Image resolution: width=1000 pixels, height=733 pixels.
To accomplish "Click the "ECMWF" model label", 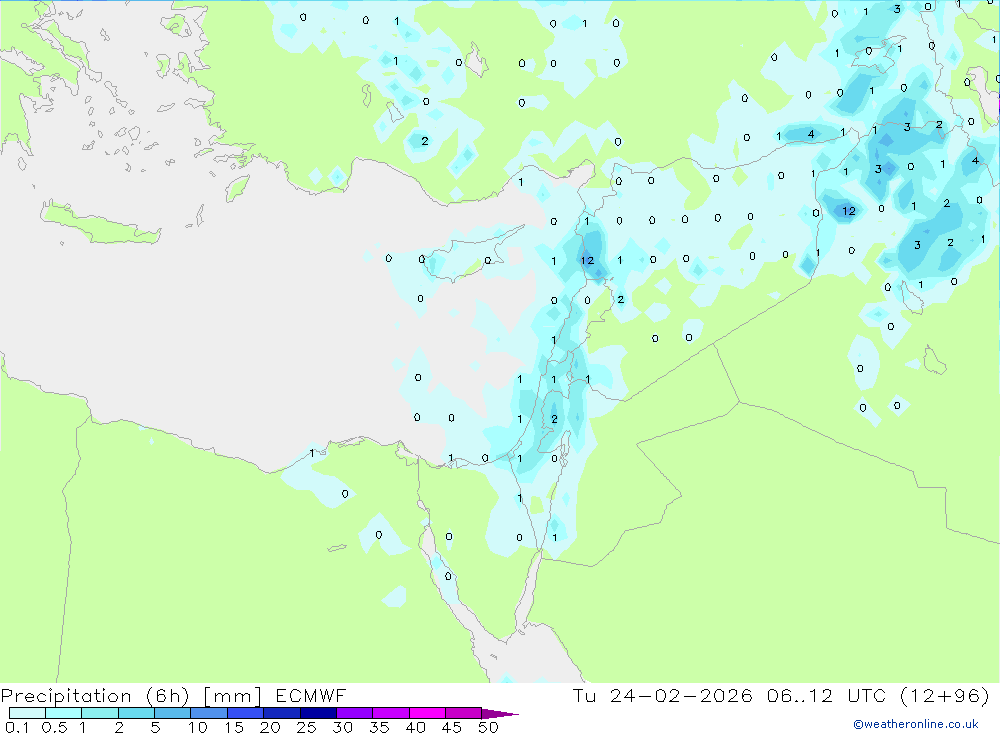I will [311, 695].
